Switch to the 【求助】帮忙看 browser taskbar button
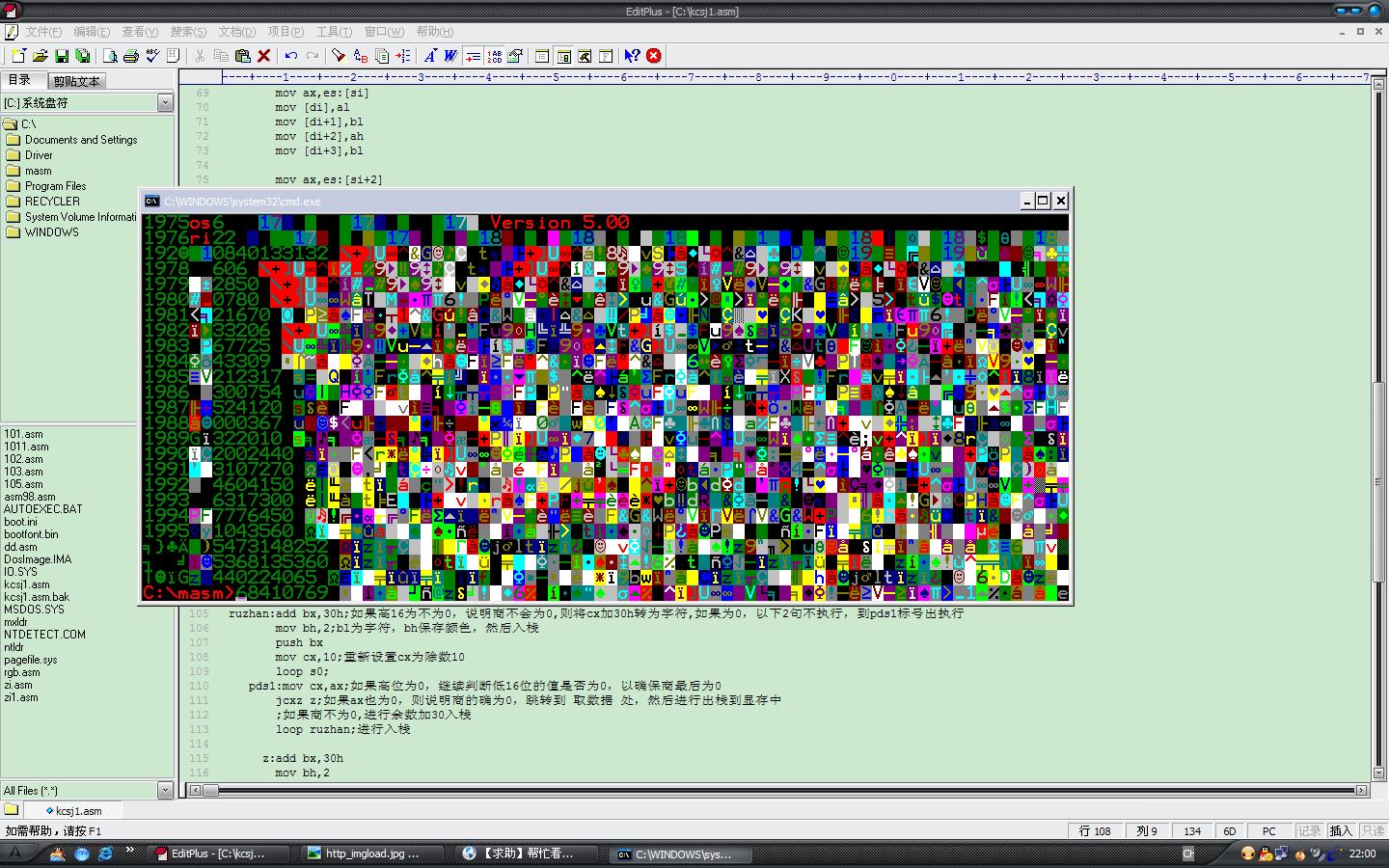The height and width of the screenshot is (868, 1389). [527, 854]
